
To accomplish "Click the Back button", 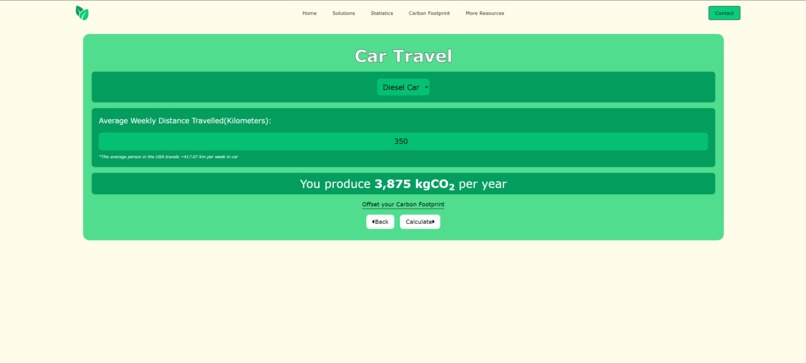I will pos(380,222).
